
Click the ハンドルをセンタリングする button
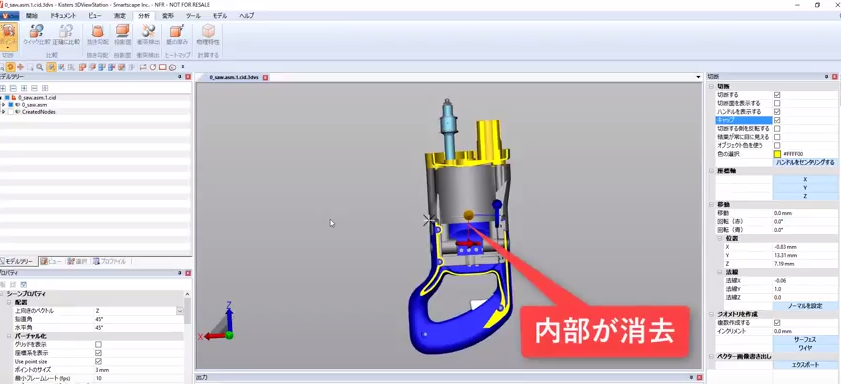[805, 162]
